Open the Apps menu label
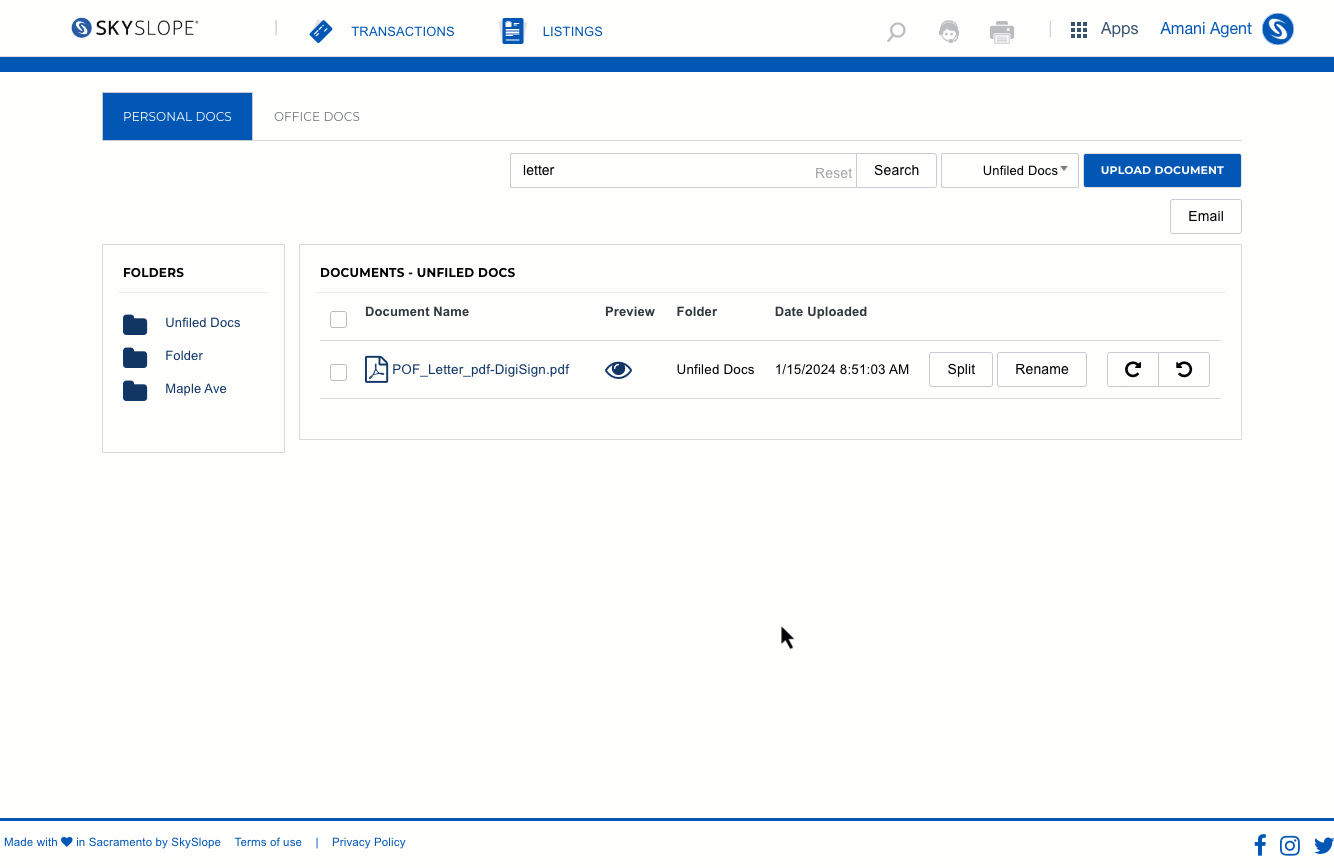The image size is (1334, 868). coord(1119,29)
